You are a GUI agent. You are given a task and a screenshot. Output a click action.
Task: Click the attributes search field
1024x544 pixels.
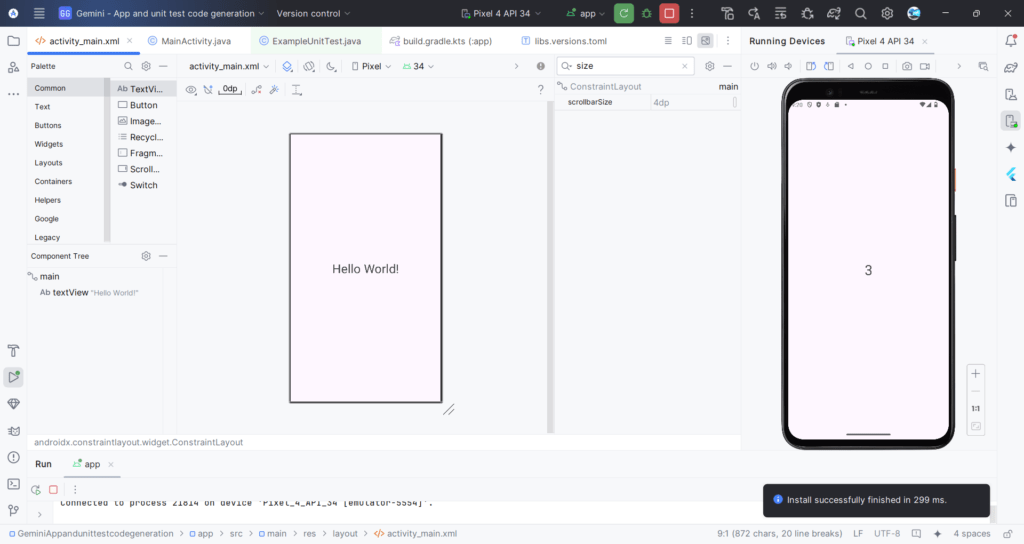pos(625,66)
